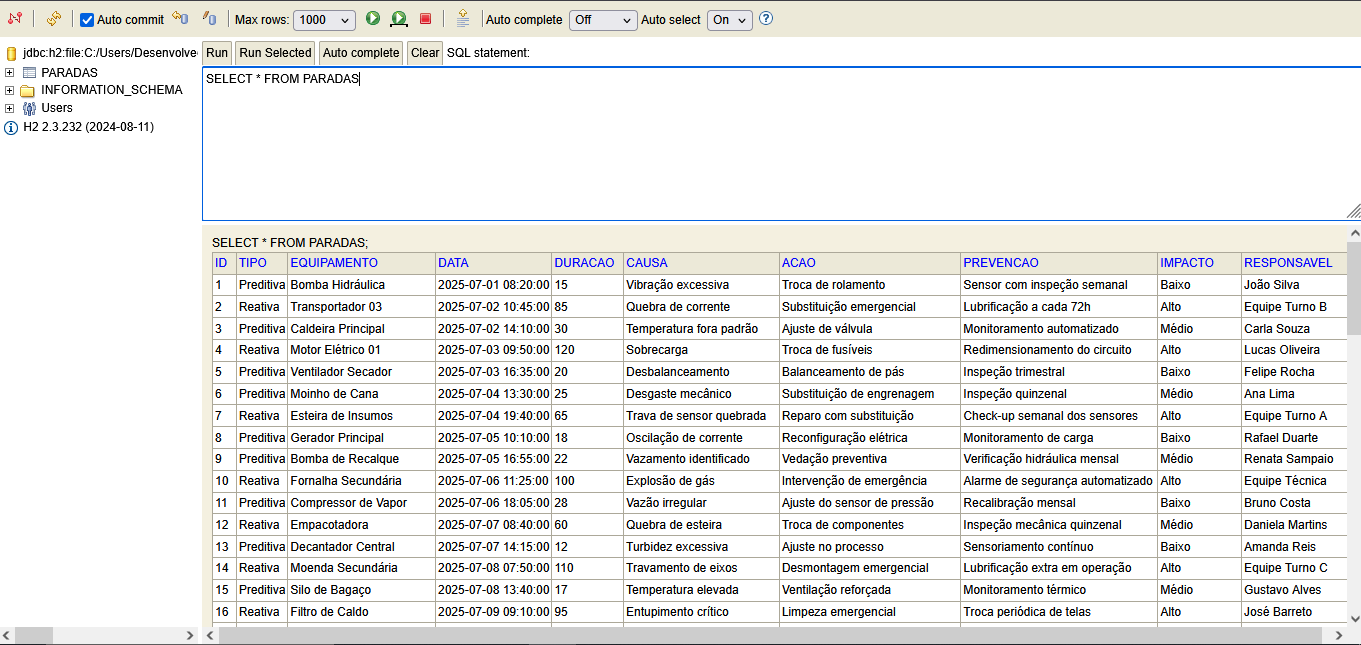Viewport: 1361px width, 645px height.
Task: Select the PARADAS label in the tree
Action: [70, 73]
